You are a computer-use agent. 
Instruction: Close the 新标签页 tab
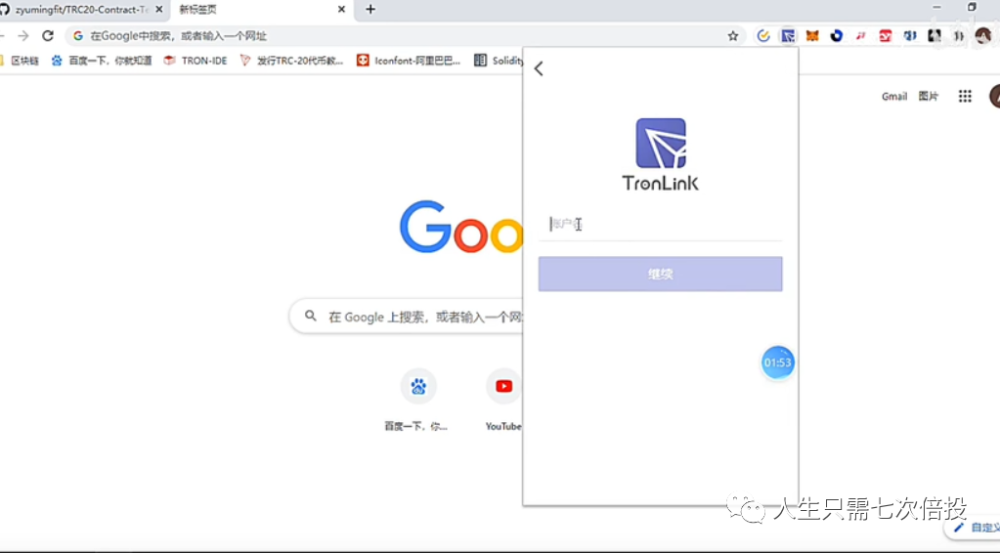(x=341, y=10)
